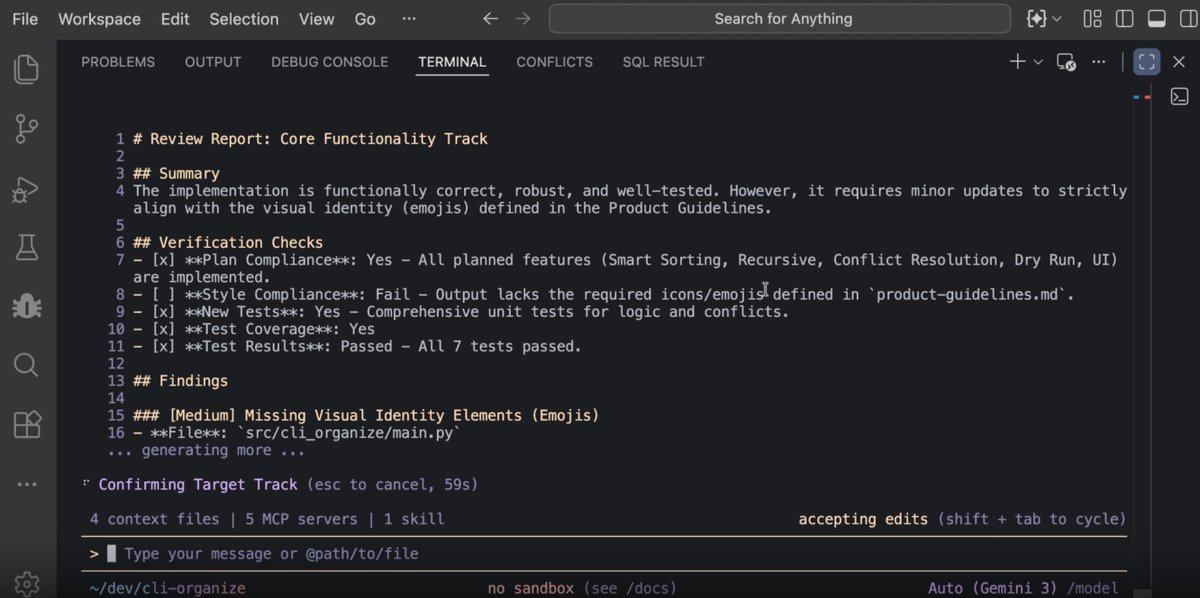Open the Testing flask view

[x=27, y=246]
